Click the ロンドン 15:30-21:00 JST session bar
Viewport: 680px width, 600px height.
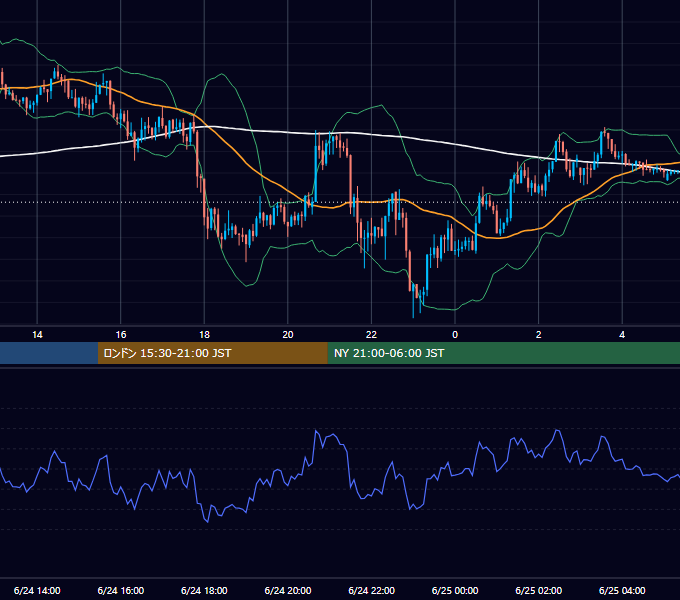[x=212, y=353]
